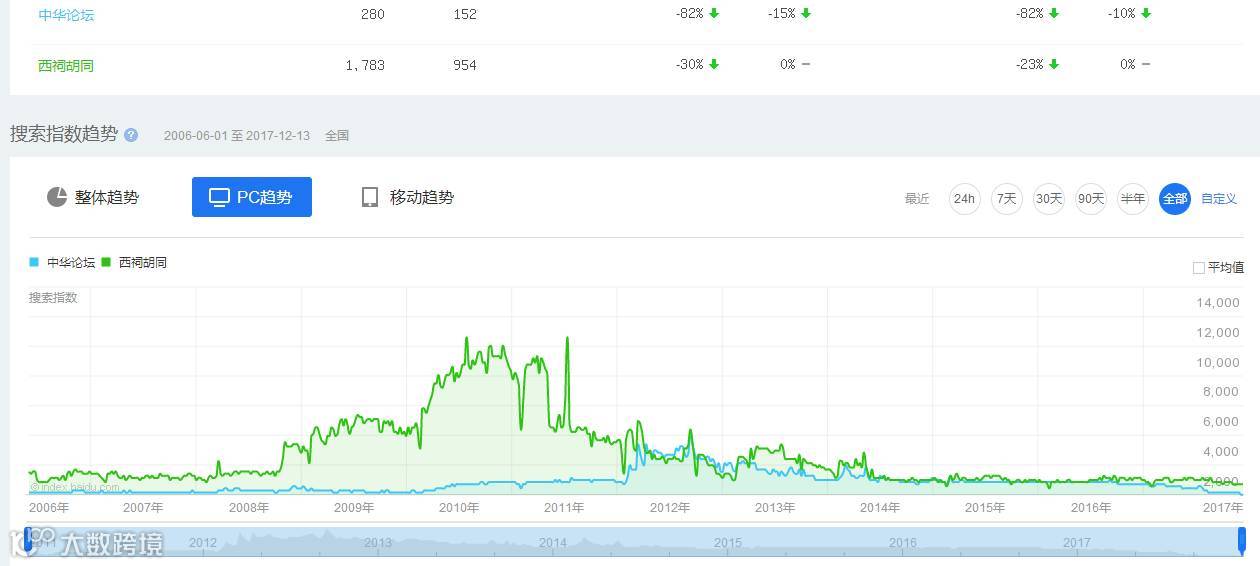The height and width of the screenshot is (566, 1260).
Task: Click the down arrow next to -15%
Action: coord(806,14)
